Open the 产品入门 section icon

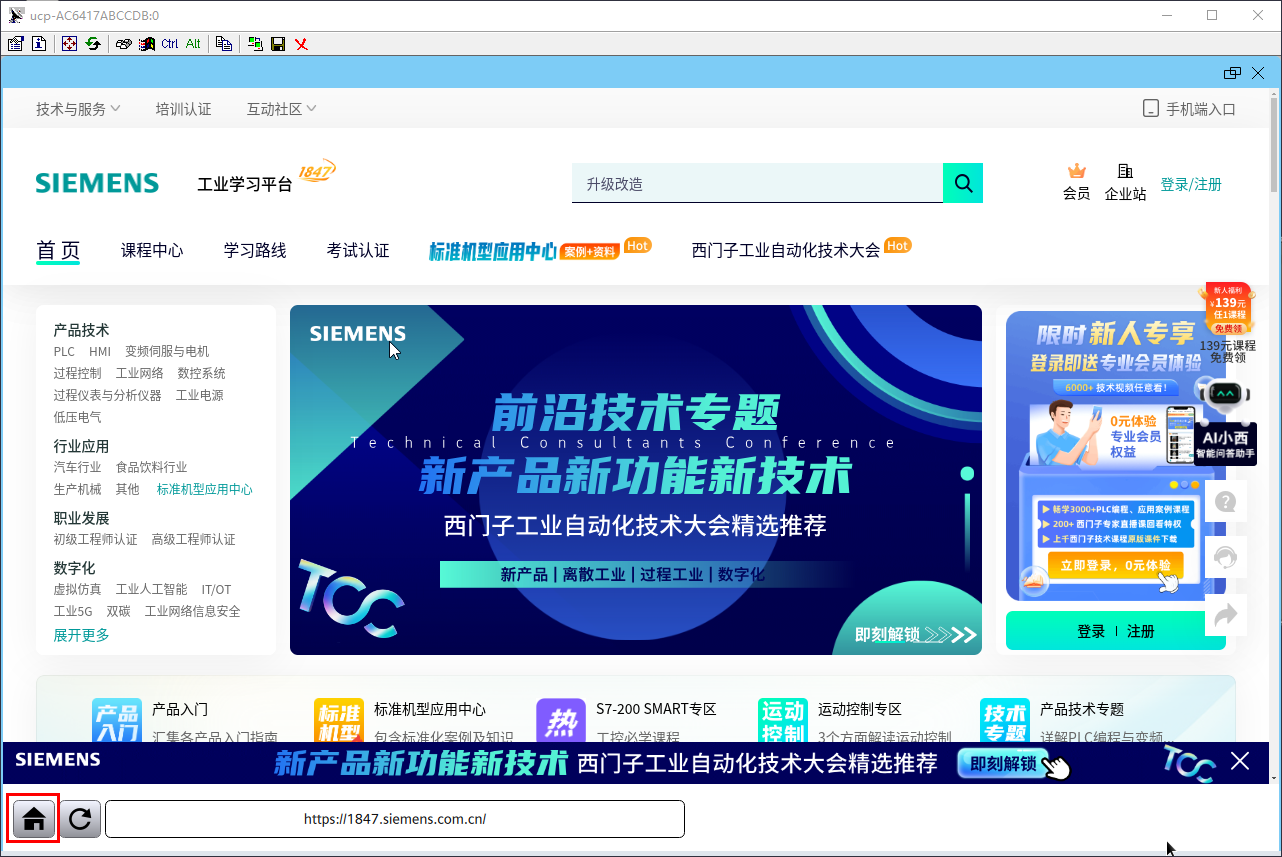[116, 721]
